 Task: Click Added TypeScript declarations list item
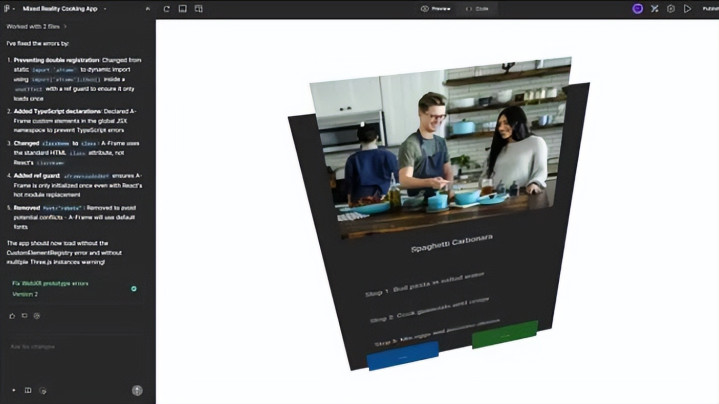point(74,121)
